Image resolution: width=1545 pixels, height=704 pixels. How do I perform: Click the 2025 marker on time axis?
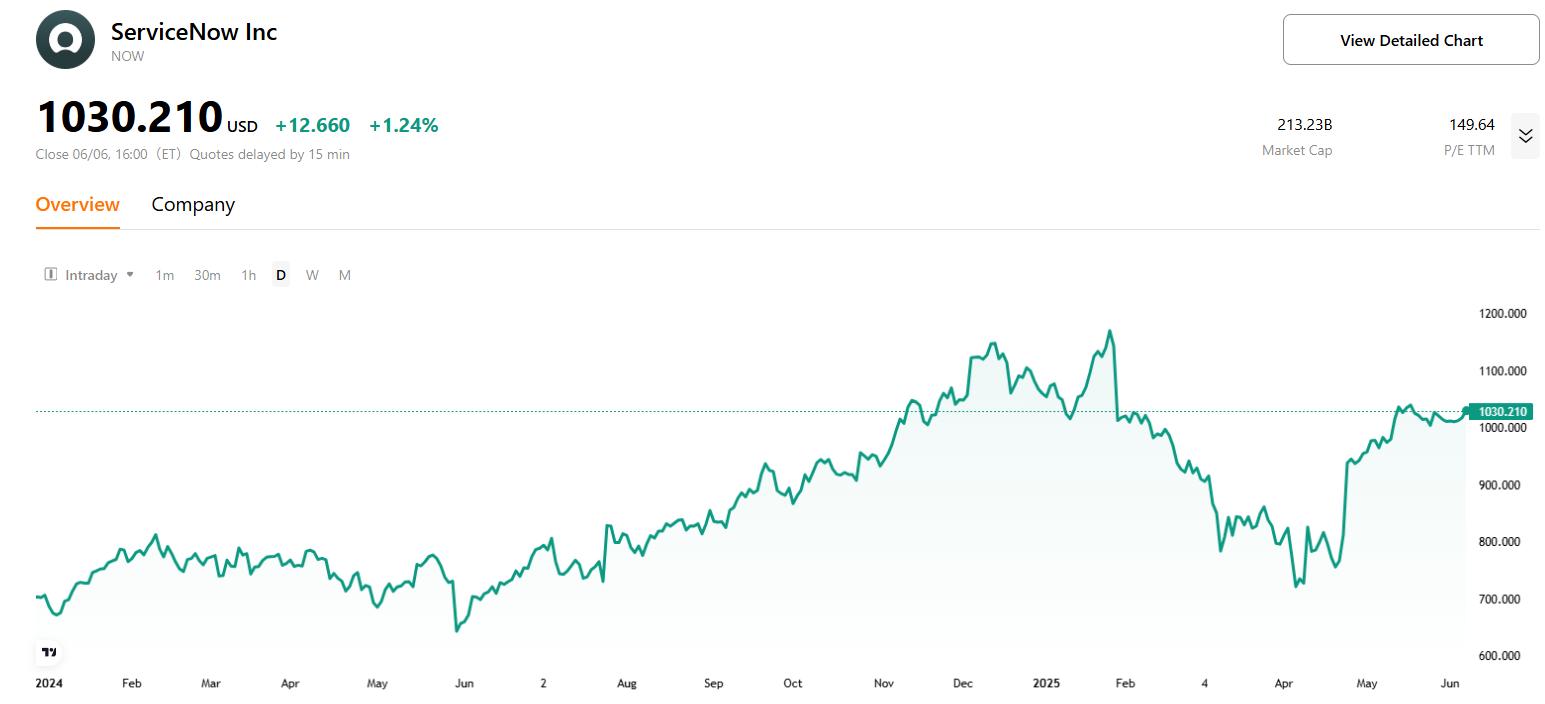(1046, 684)
